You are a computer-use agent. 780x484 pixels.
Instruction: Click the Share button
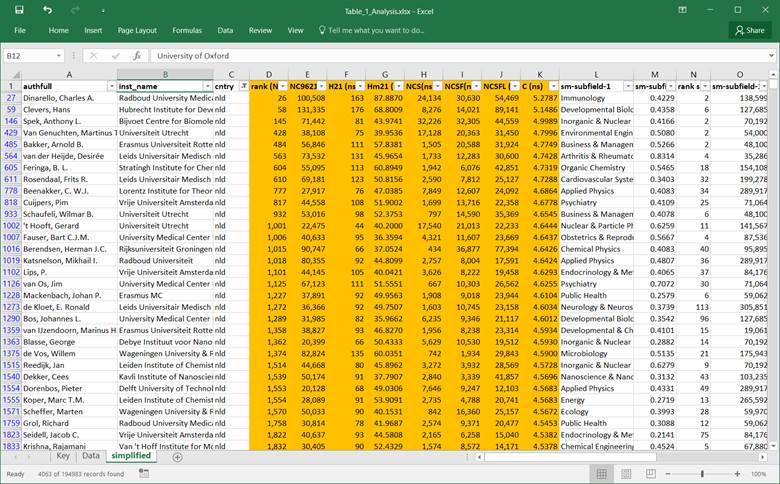pyautogui.click(x=750, y=30)
